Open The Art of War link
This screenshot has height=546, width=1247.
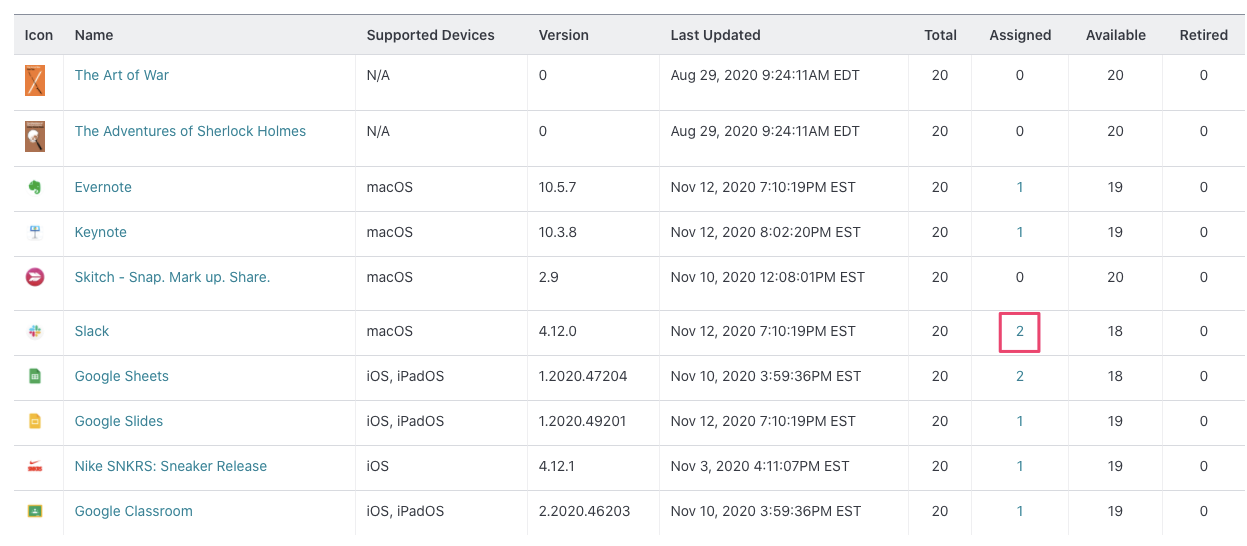[122, 75]
